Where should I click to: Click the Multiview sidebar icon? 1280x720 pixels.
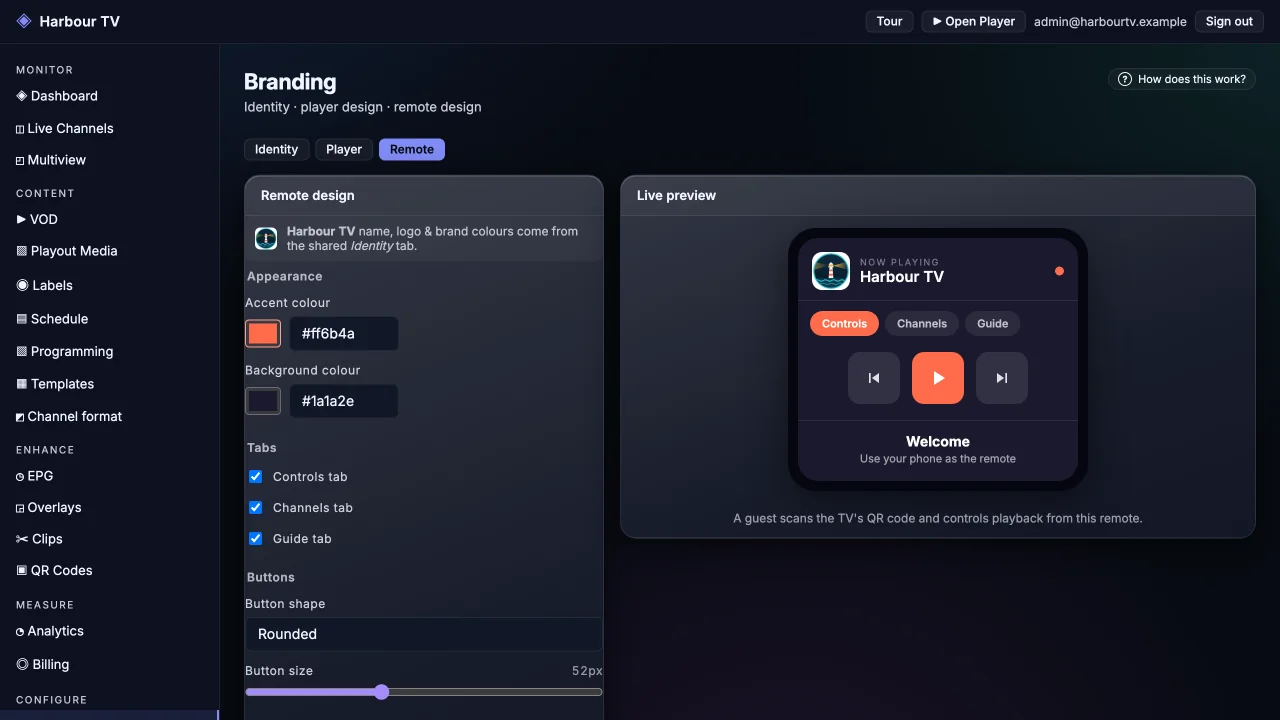pos(20,160)
